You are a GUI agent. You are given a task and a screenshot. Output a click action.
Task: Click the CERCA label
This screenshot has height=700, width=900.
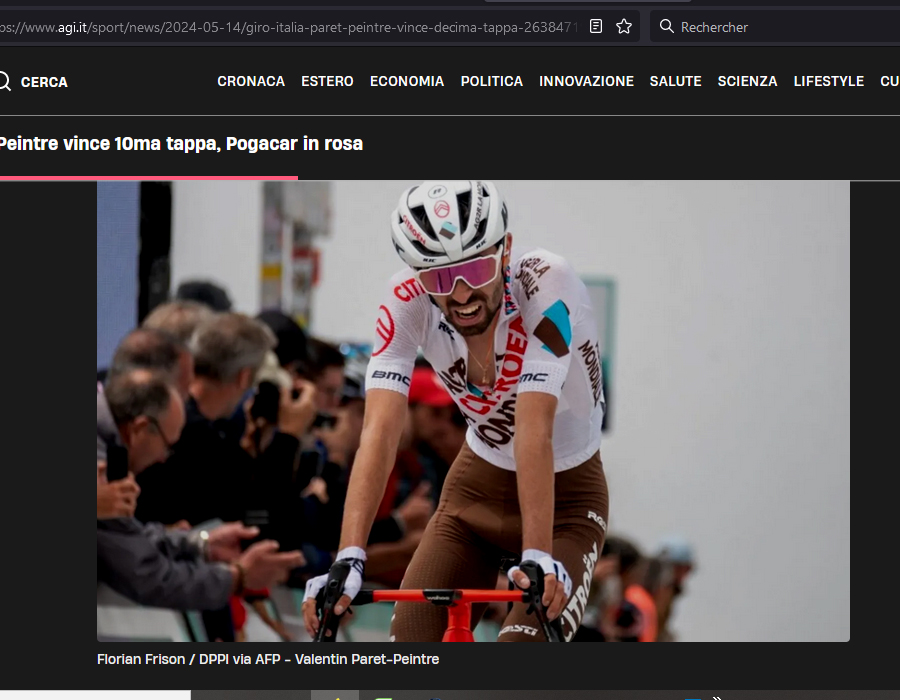[x=44, y=82]
